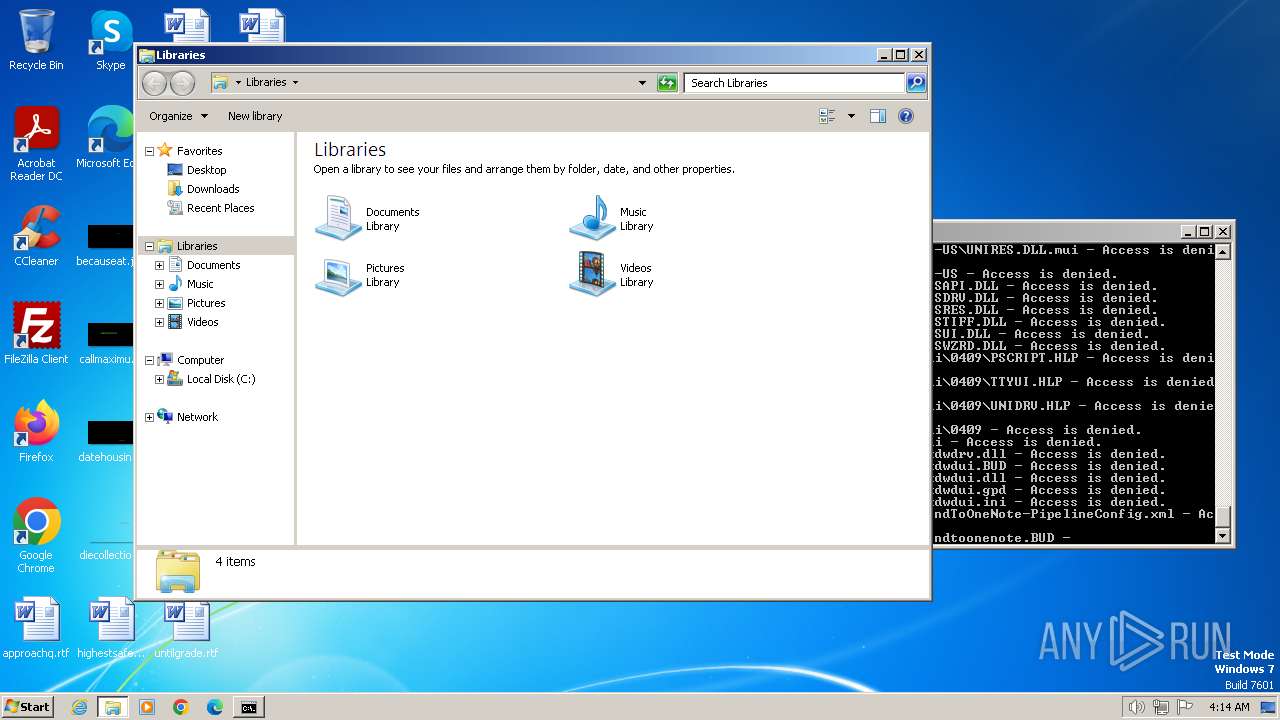The height and width of the screenshot is (720, 1280).
Task: Select Desktop under Favorites
Action: (x=206, y=170)
